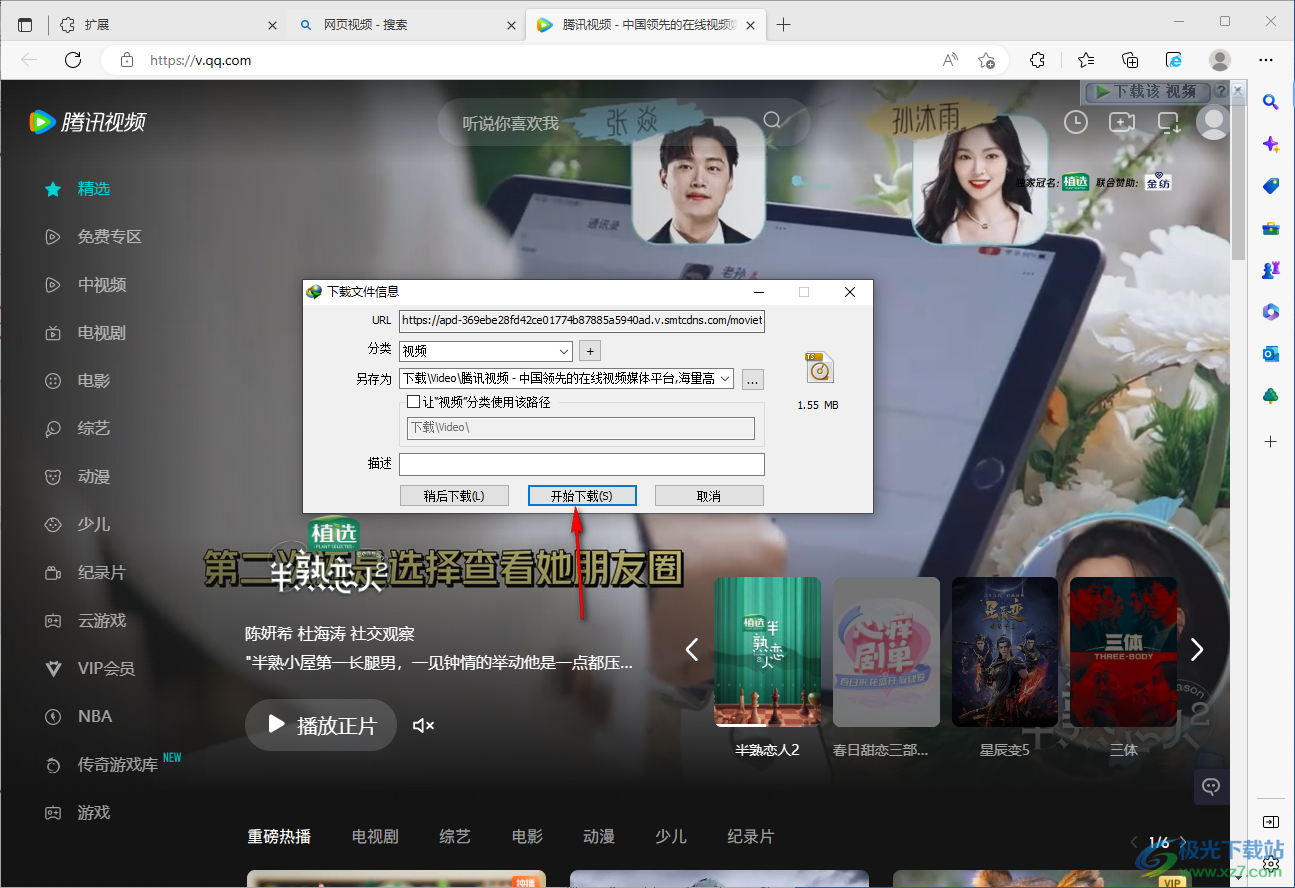
Task: Select the 纪录片 category in 重磅热播 row
Action: click(x=751, y=837)
